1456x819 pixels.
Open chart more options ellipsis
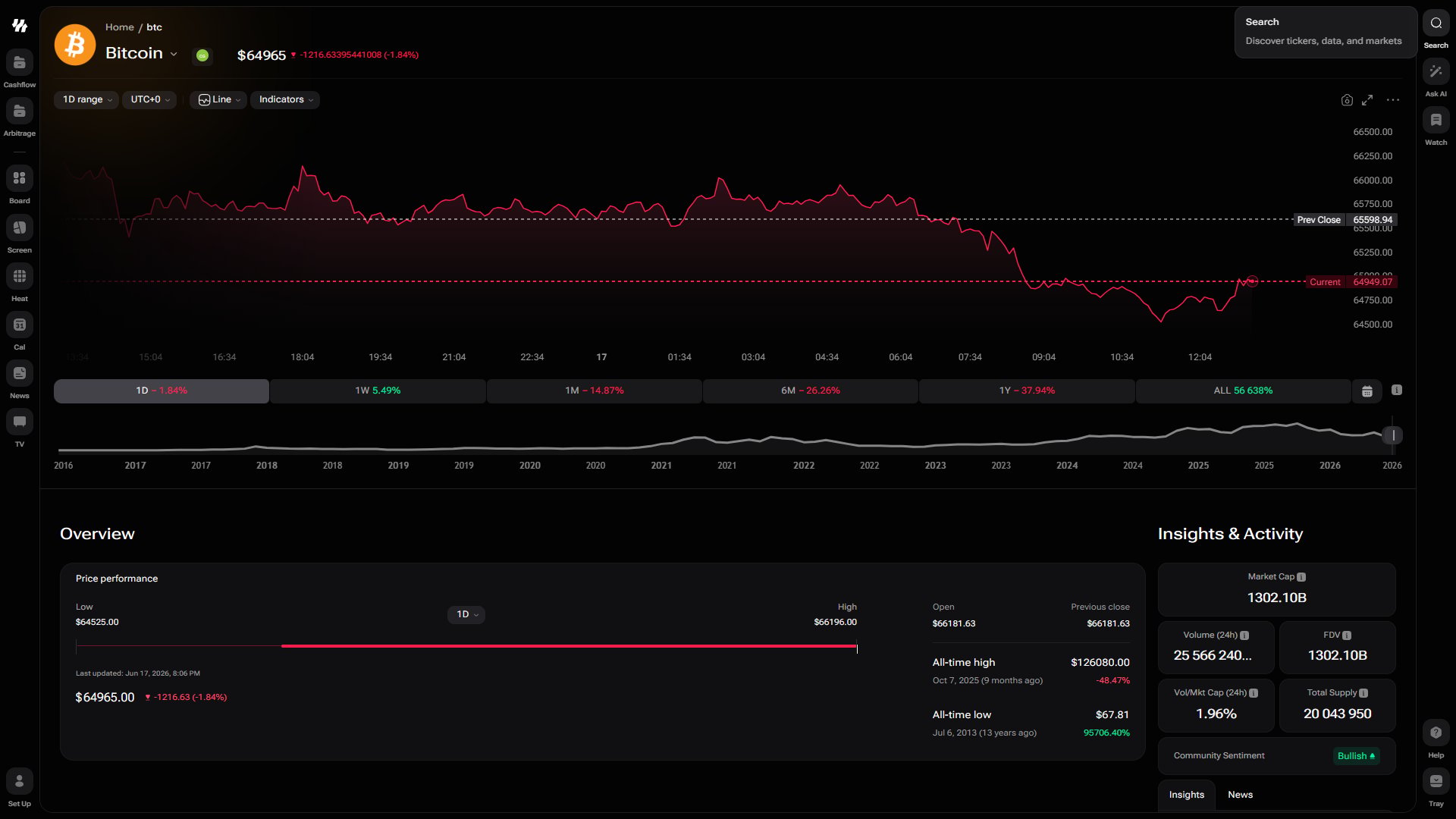point(1393,100)
